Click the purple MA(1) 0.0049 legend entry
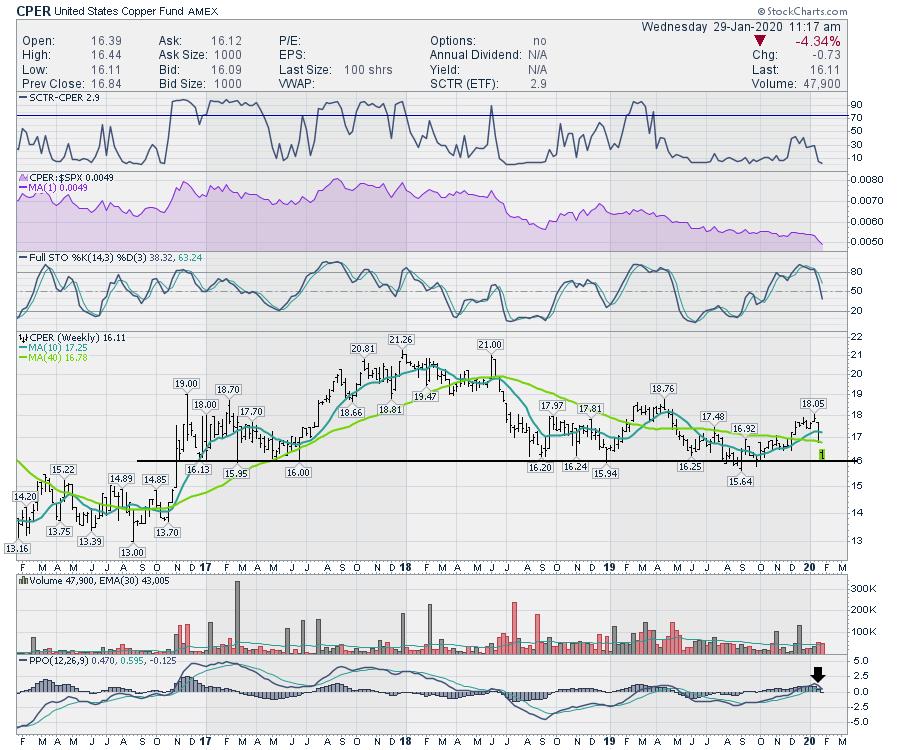Viewport: 900px width, 750px height. [46, 186]
